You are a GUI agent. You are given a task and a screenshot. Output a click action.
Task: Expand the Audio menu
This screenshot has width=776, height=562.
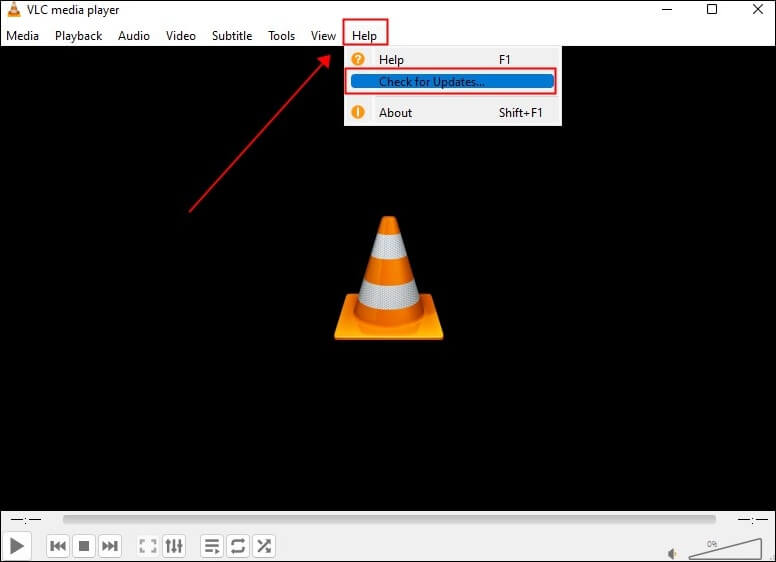pos(133,36)
